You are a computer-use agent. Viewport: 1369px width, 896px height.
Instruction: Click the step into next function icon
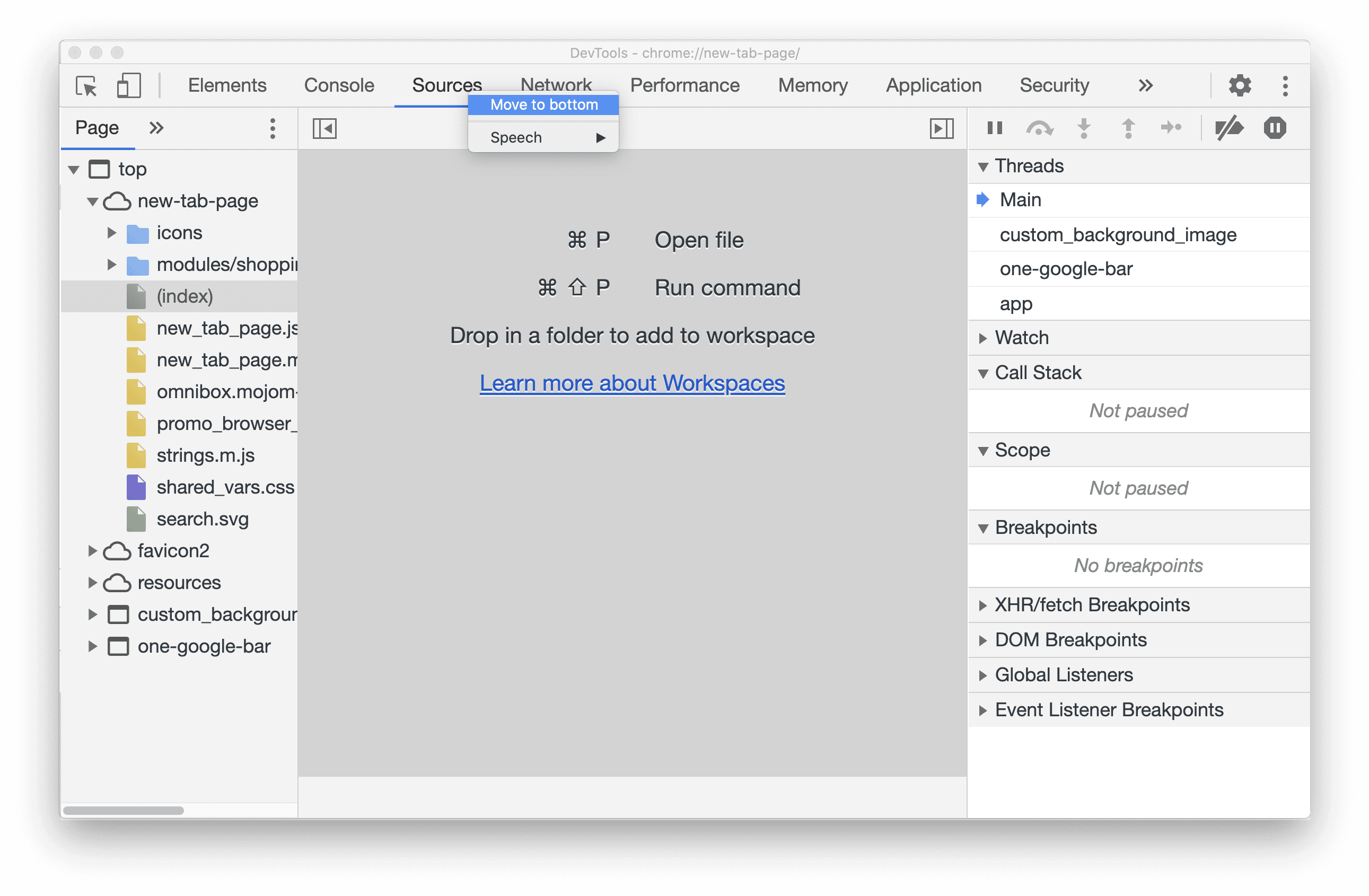point(1084,127)
